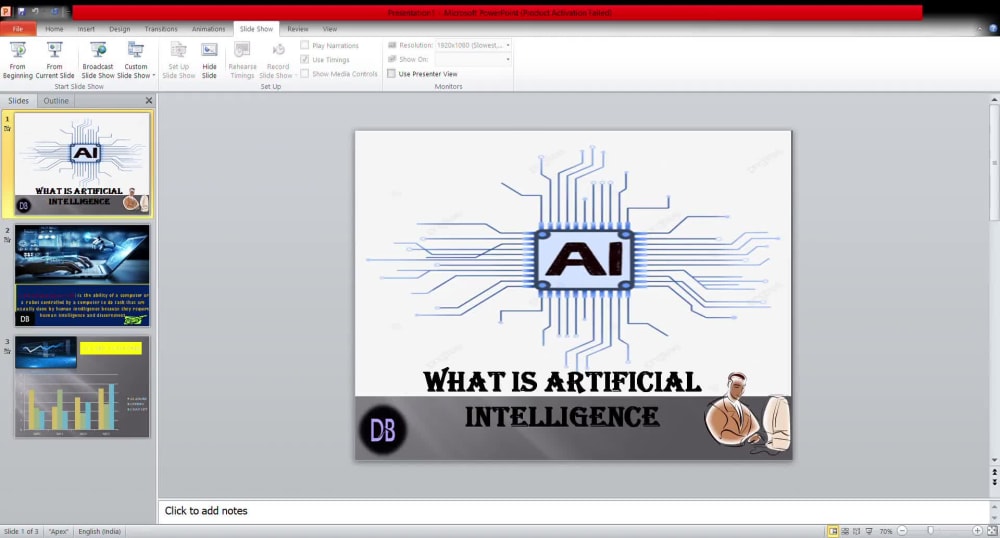
Task: Click Undo icon in quick access toolbar
Action: [35, 11]
